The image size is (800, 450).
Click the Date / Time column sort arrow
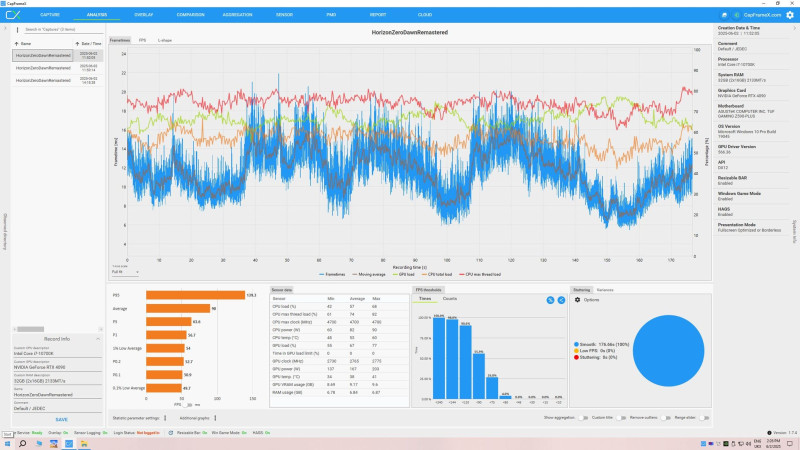[77, 44]
